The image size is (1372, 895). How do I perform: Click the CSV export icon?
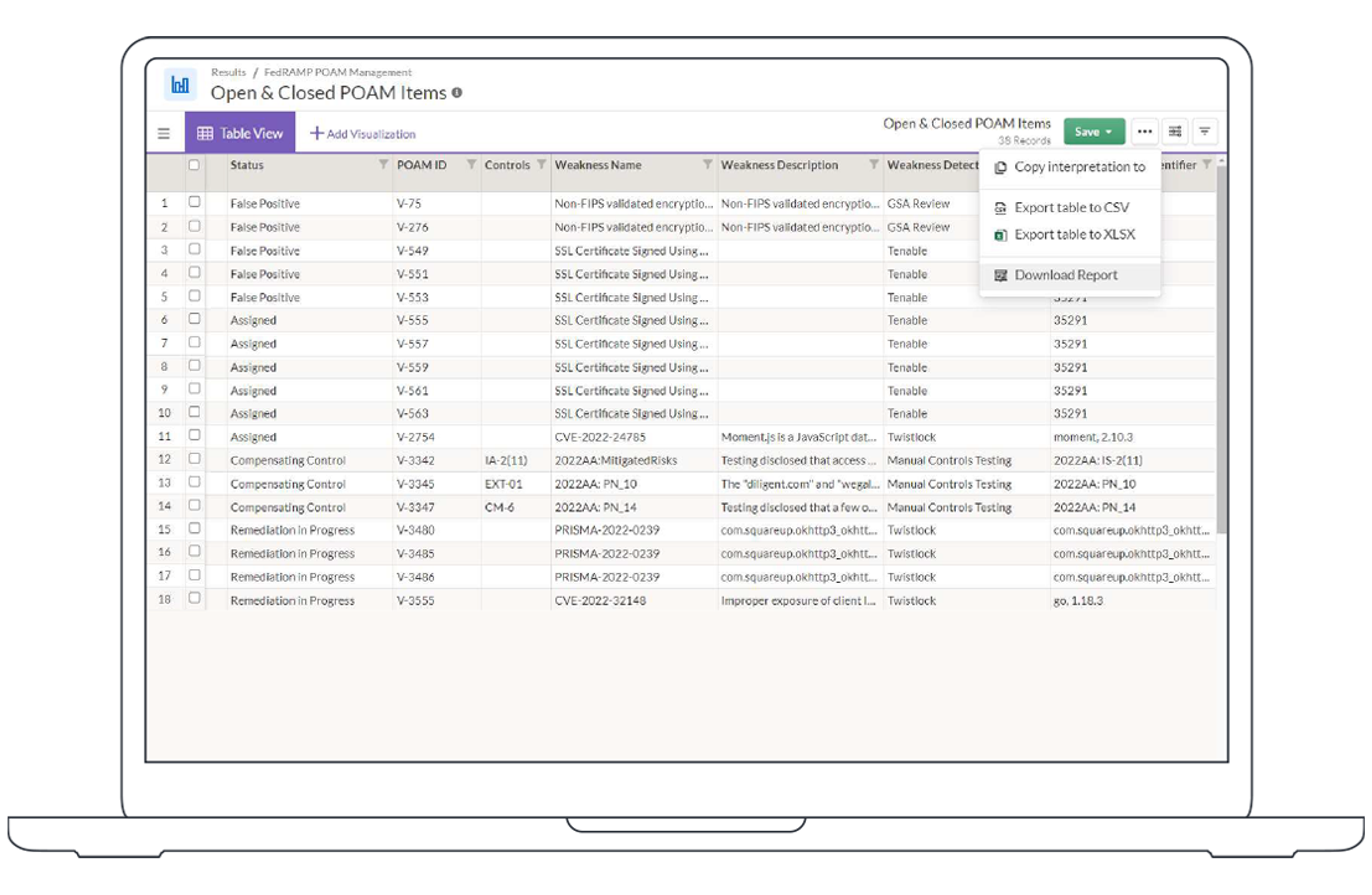click(1001, 208)
